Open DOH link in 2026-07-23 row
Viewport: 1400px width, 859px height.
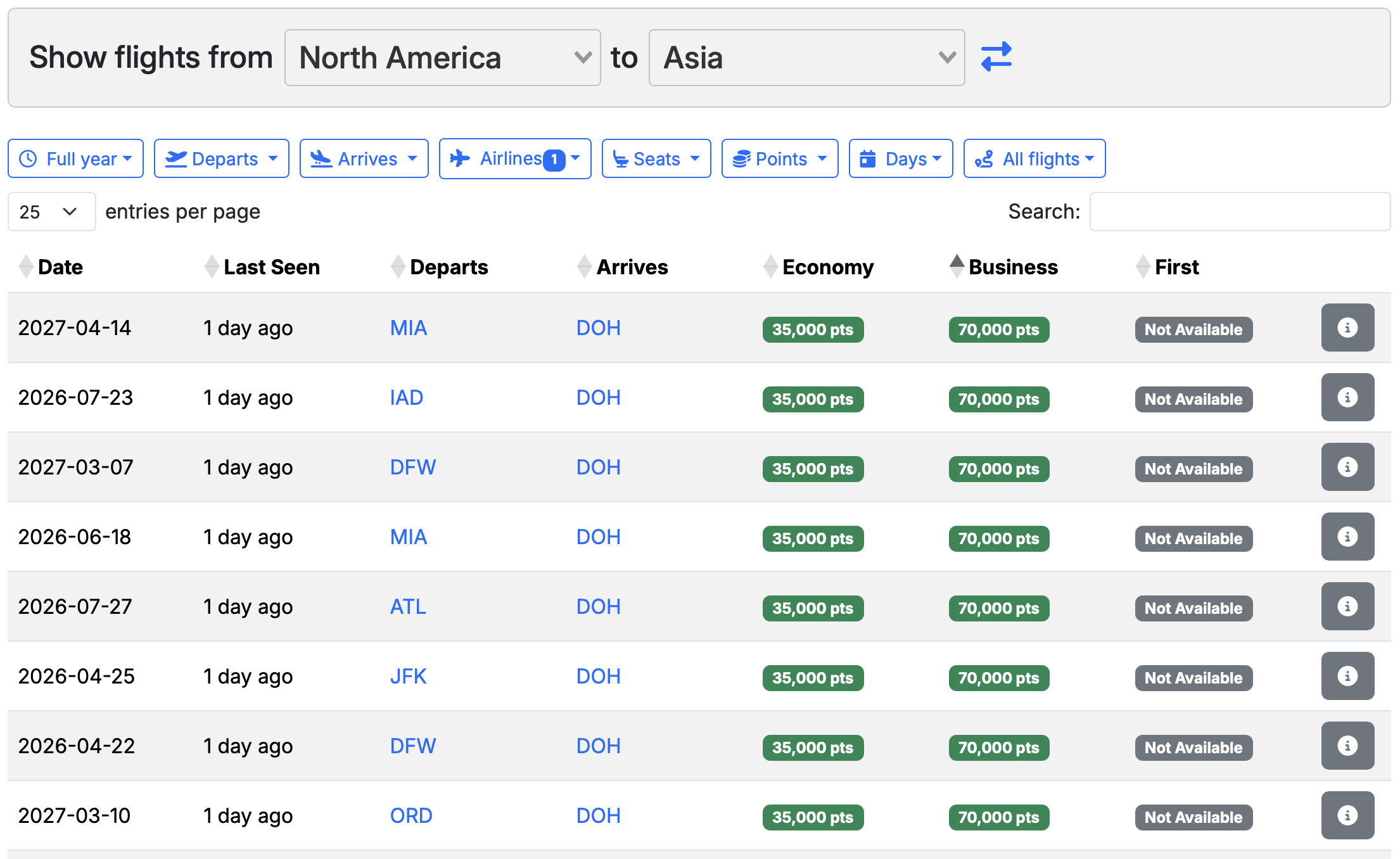(x=599, y=397)
